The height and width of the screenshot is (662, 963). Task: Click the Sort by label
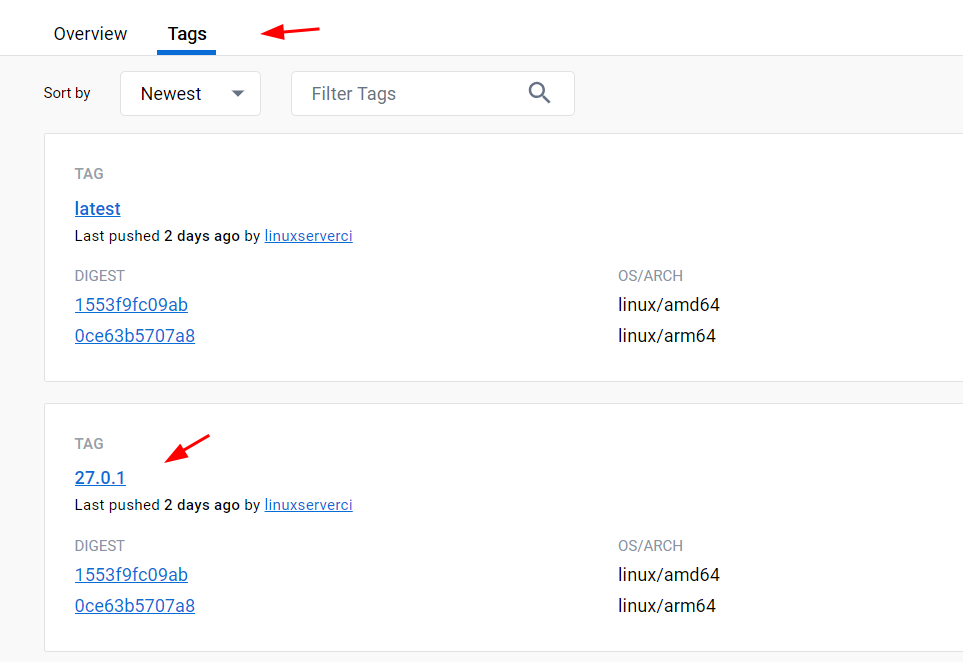coord(67,93)
